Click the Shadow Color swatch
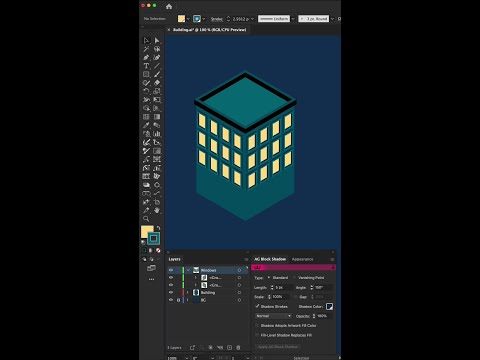480x360 pixels. 329,306
